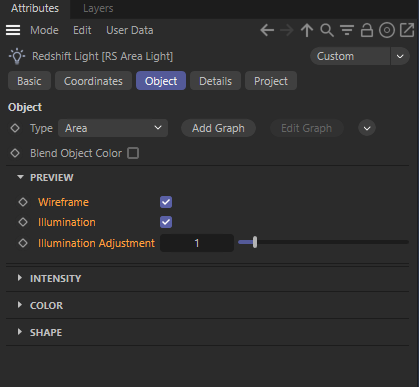The width and height of the screenshot is (419, 387).
Task: Open the light Type dropdown set to Area
Action: coord(113,128)
